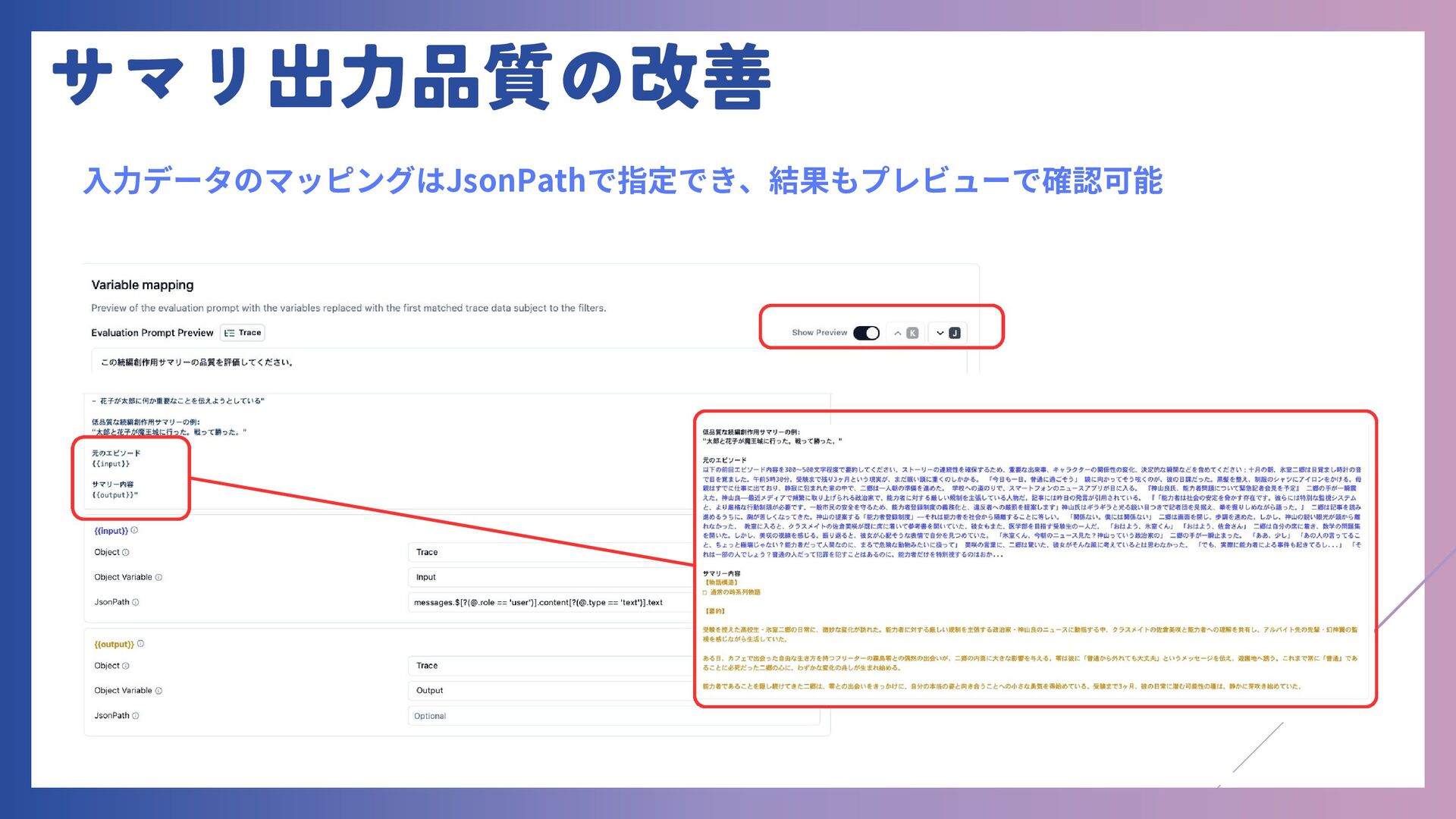
Task: Toggle the Show Preview switch
Action: point(865,333)
